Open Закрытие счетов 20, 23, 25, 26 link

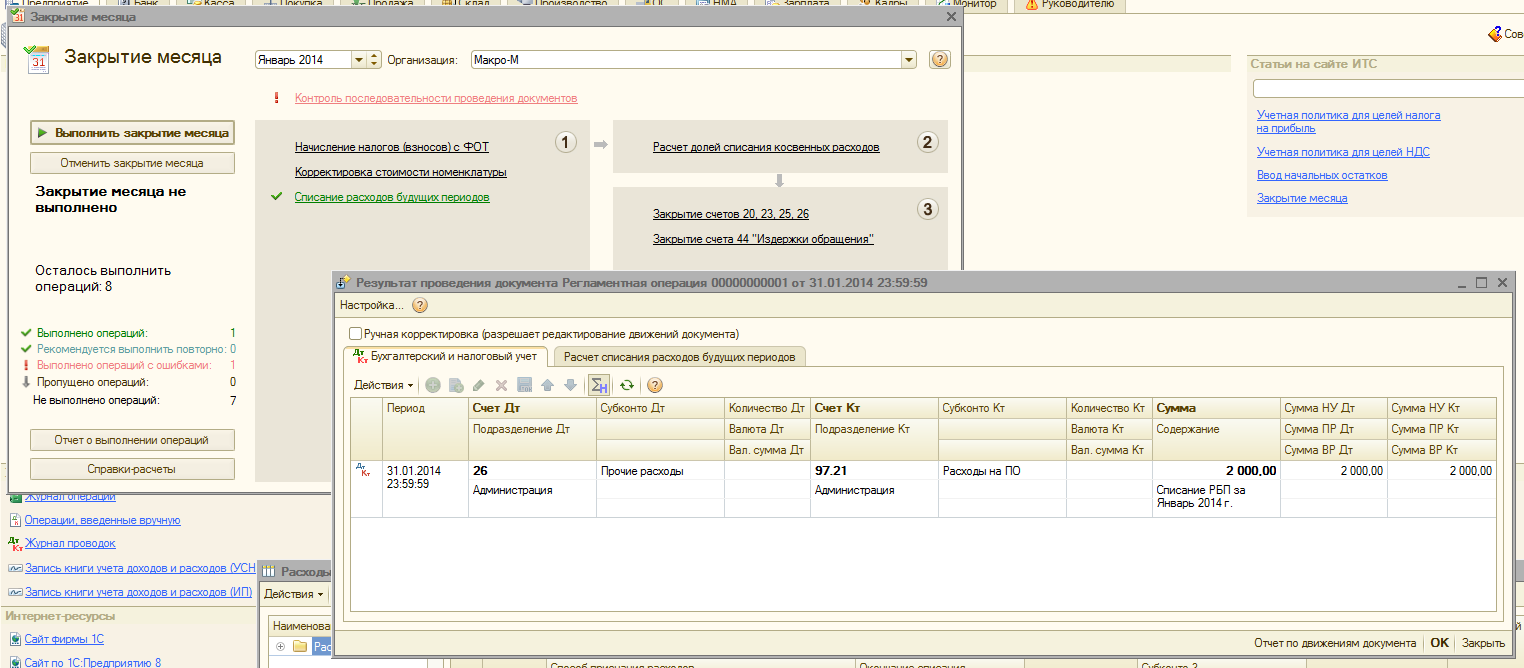point(730,214)
